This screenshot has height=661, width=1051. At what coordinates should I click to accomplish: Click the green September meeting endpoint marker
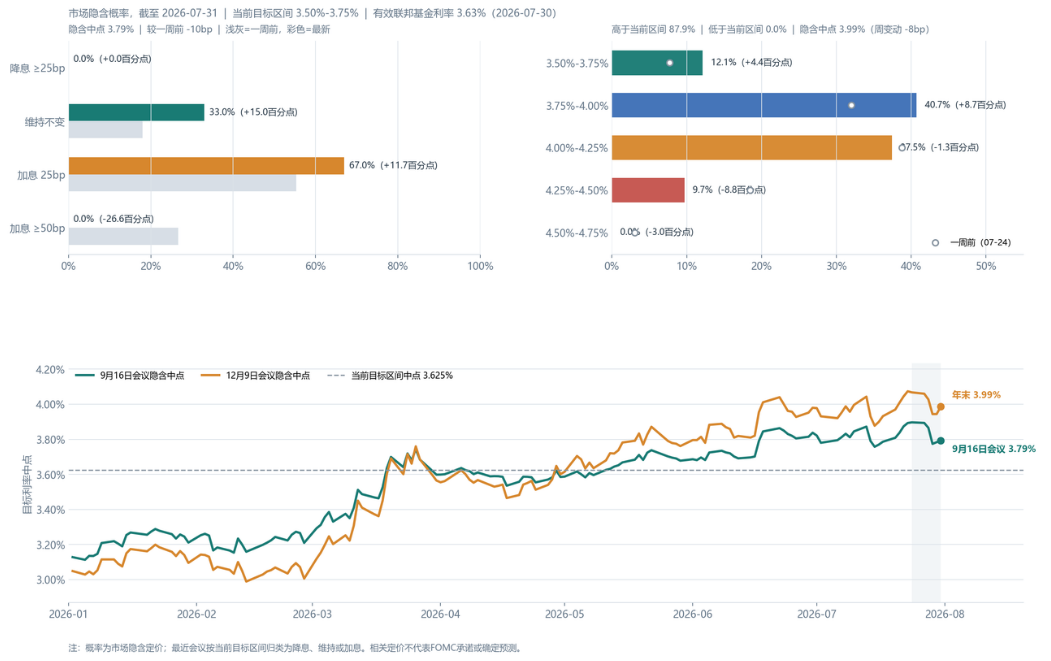point(940,440)
